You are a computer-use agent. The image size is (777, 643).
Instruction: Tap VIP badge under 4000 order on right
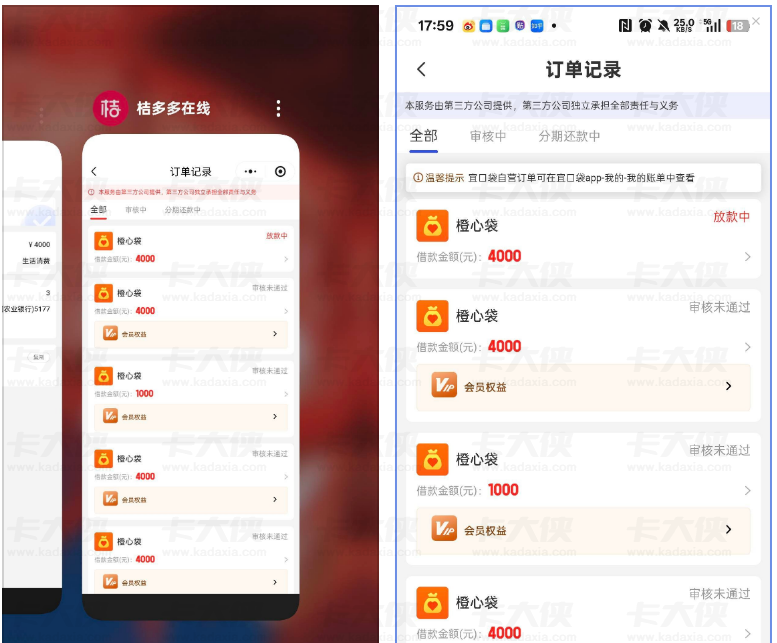point(444,385)
